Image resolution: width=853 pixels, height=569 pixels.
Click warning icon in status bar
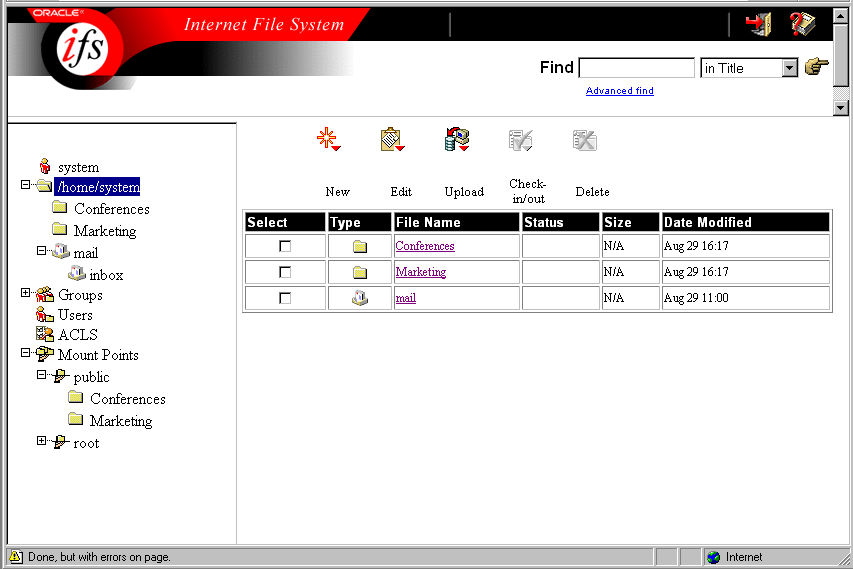click(16, 556)
